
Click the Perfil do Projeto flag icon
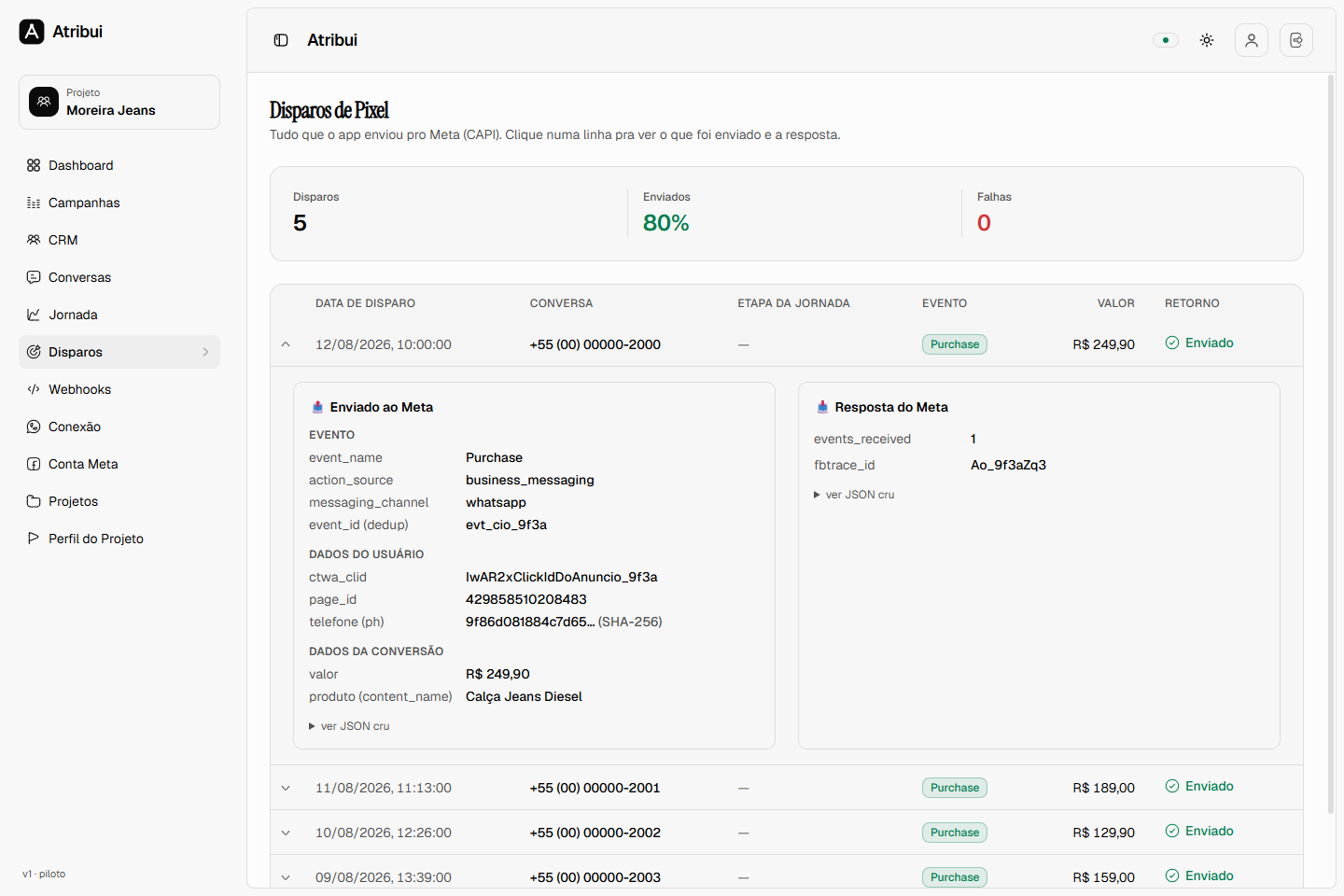tap(34, 539)
